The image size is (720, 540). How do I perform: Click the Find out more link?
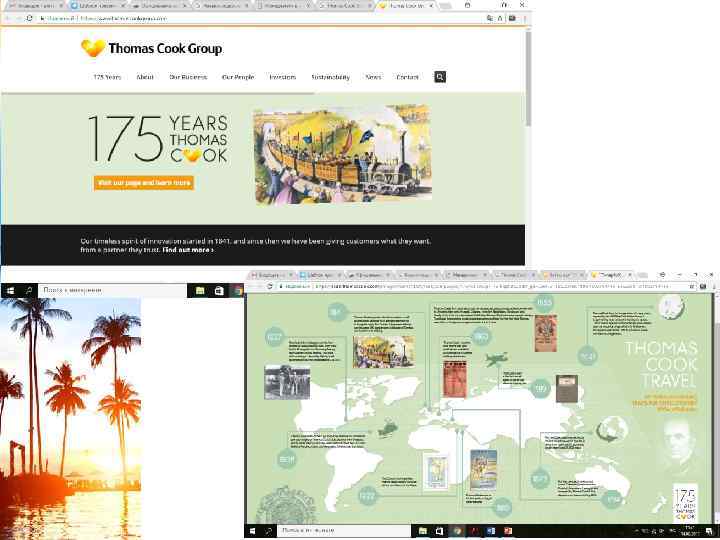[x=188, y=250]
